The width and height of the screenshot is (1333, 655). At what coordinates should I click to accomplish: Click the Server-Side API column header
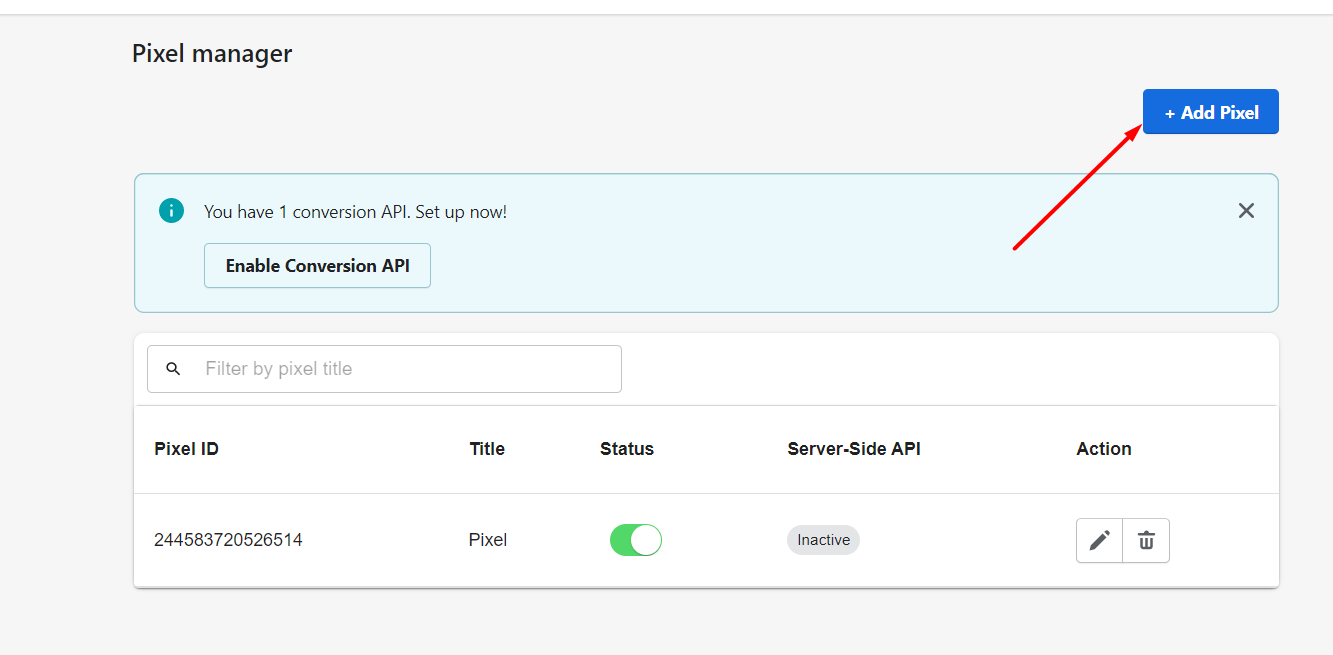tap(854, 449)
